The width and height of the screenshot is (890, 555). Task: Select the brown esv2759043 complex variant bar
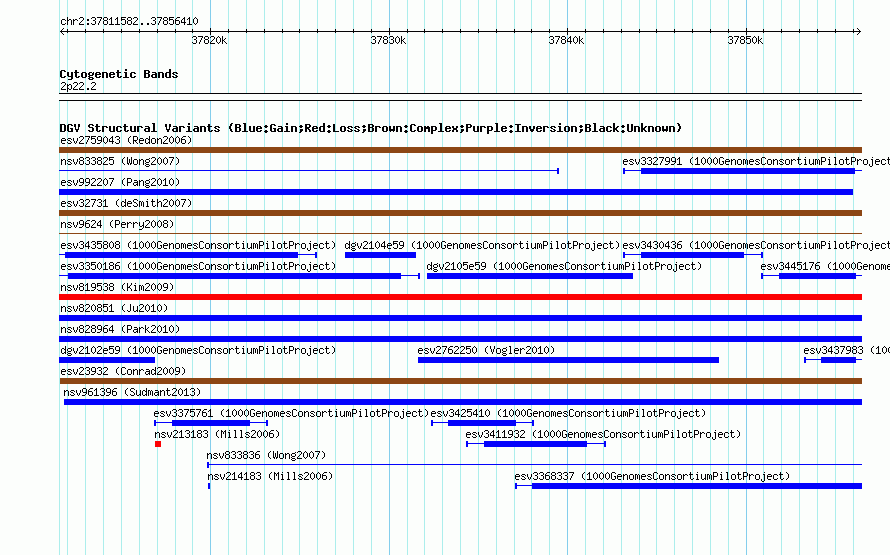point(460,150)
